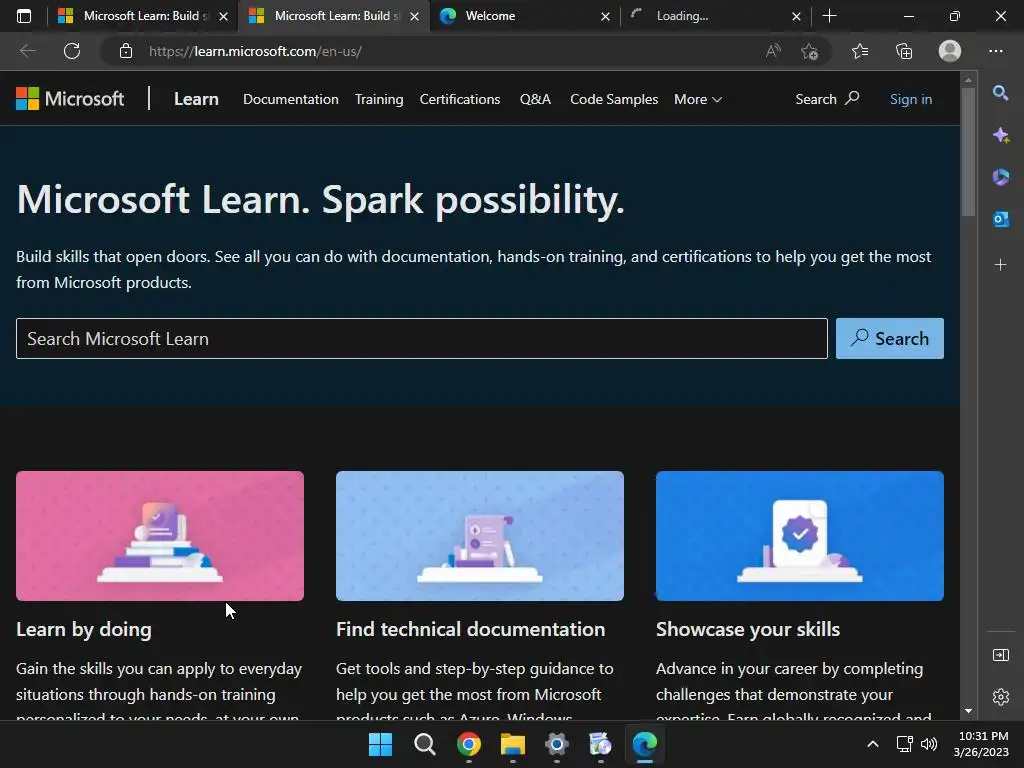Viewport: 1024px width, 768px height.
Task: Click the blue Search button
Action: [x=889, y=338]
